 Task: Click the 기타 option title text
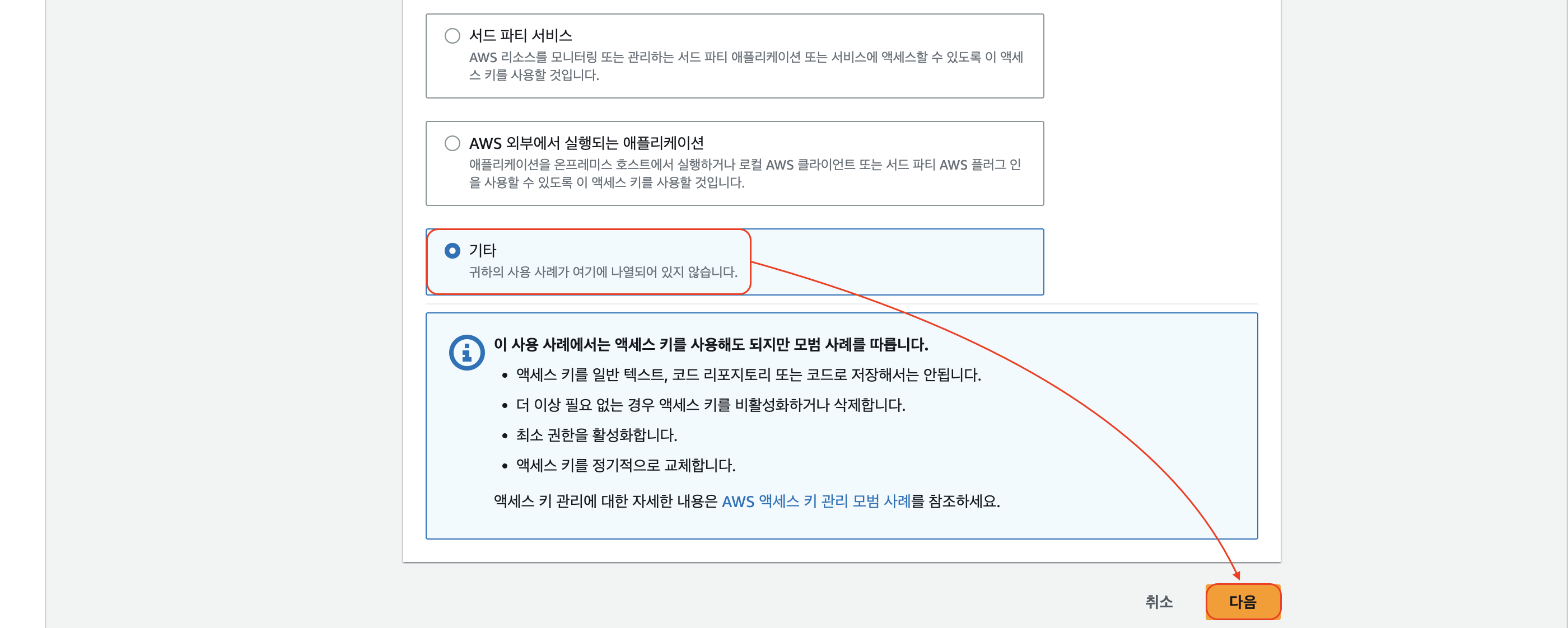point(482,251)
